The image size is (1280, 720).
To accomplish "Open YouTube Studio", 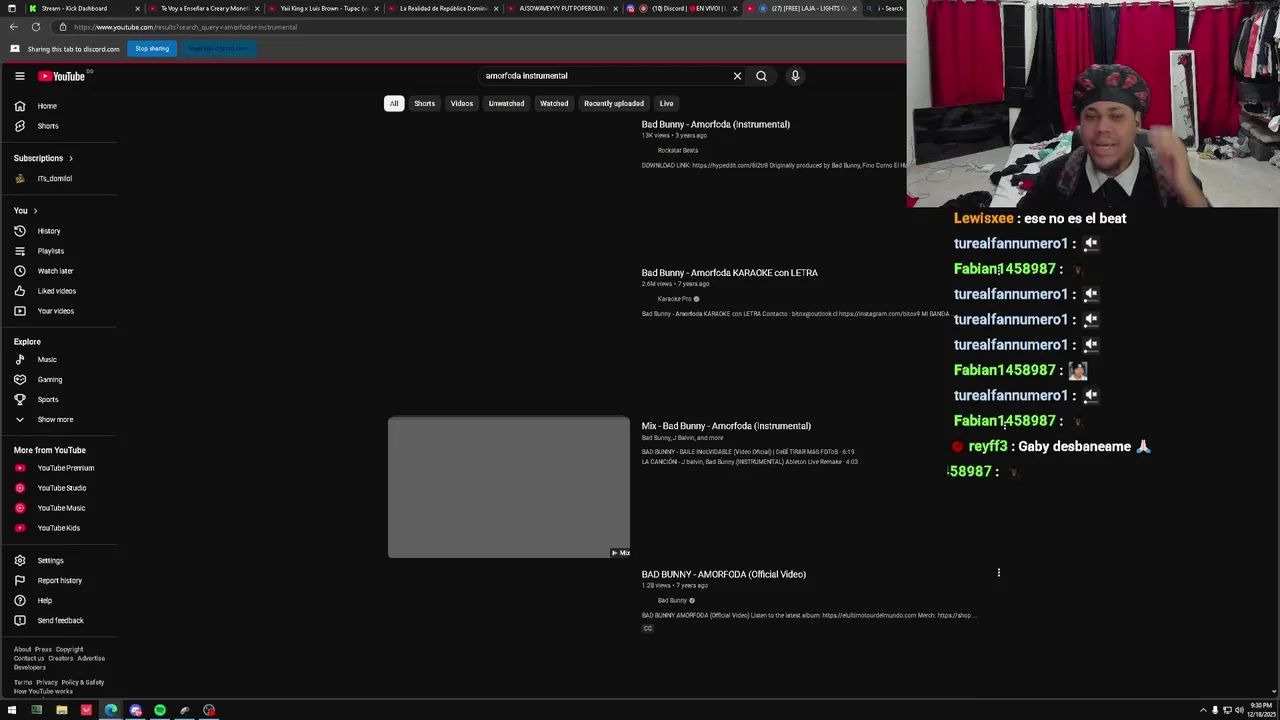I will coord(60,488).
